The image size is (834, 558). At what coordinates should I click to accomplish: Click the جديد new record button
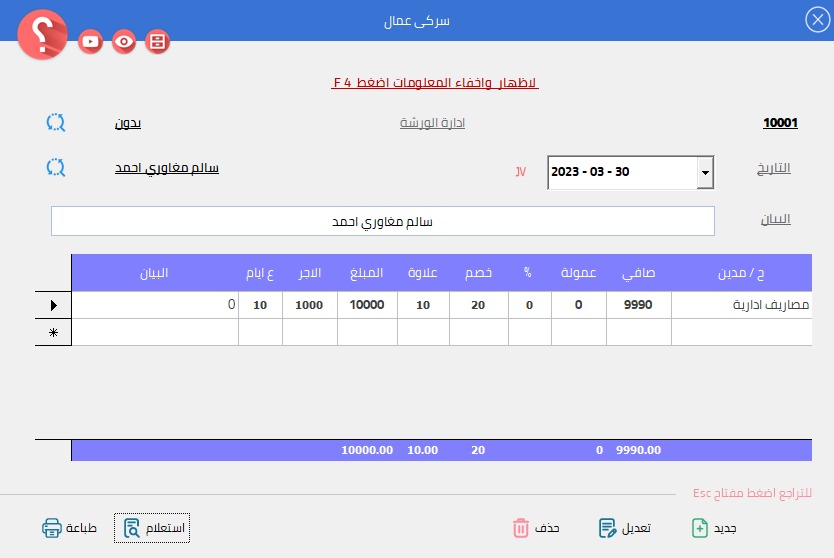click(715, 528)
